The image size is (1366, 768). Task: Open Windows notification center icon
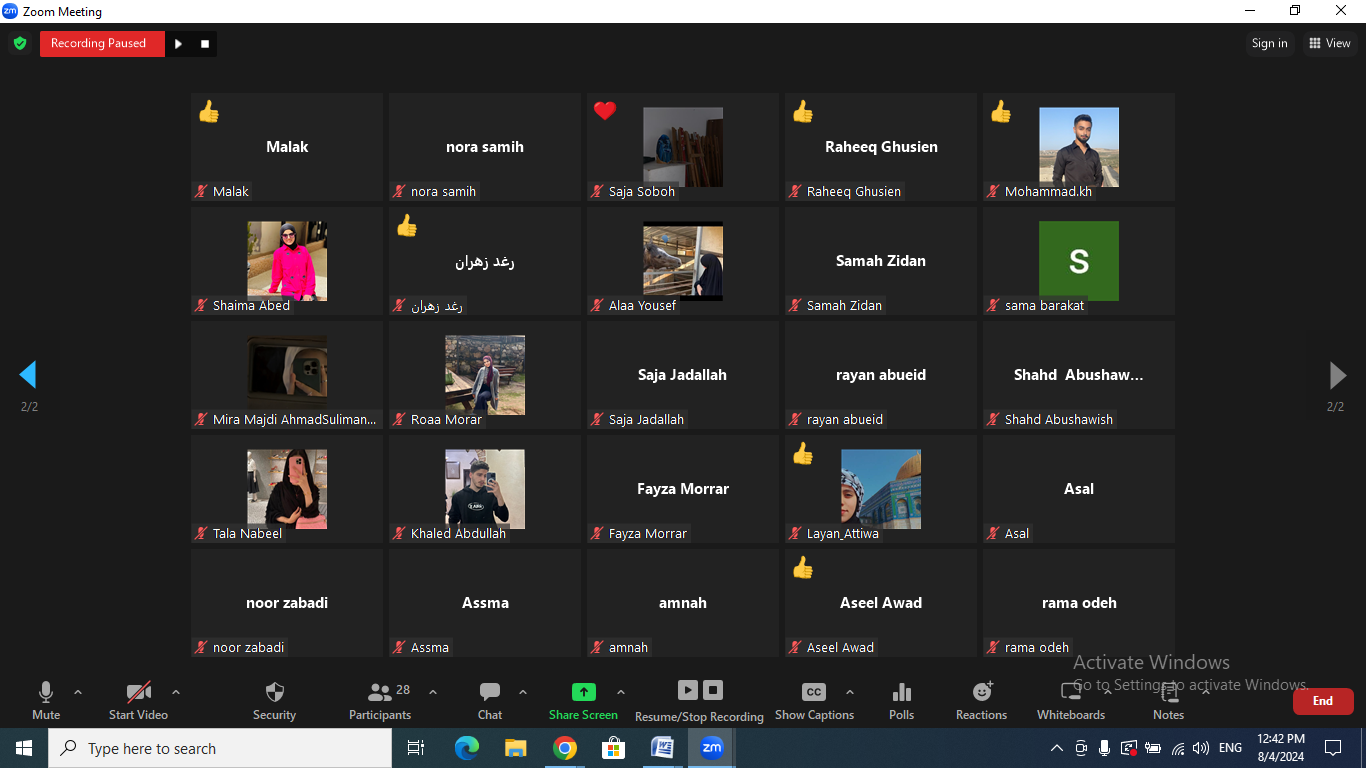click(x=1333, y=748)
